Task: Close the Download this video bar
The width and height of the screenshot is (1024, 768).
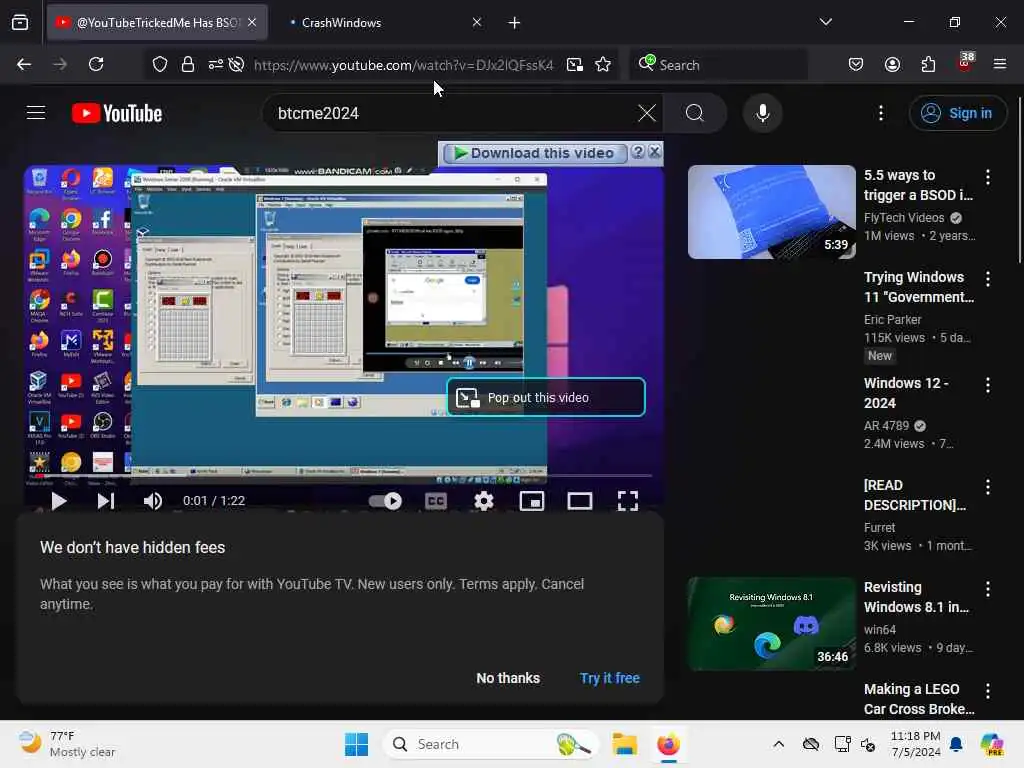Action: click(x=654, y=152)
